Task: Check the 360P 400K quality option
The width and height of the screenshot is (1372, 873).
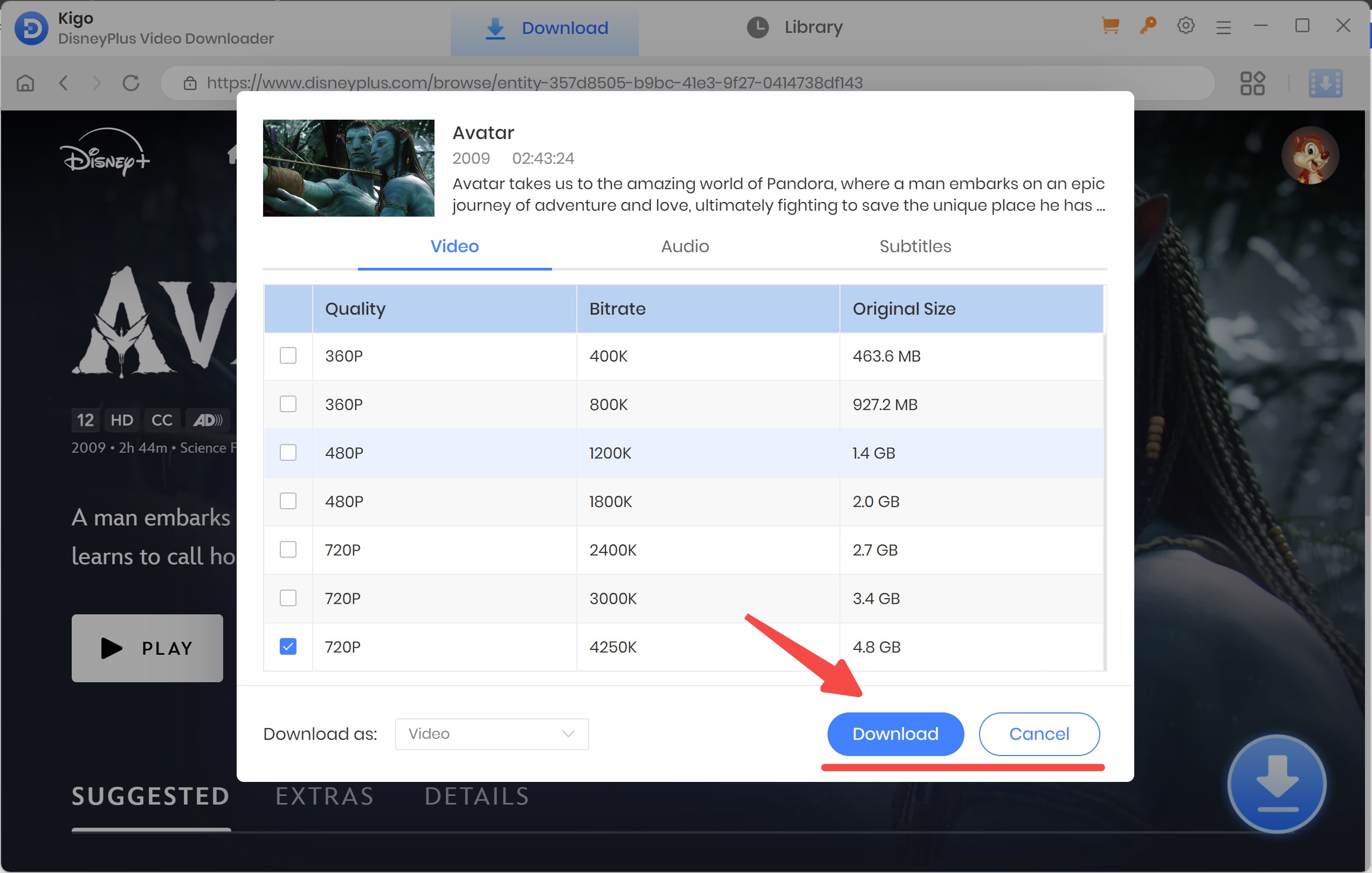Action: (x=288, y=356)
